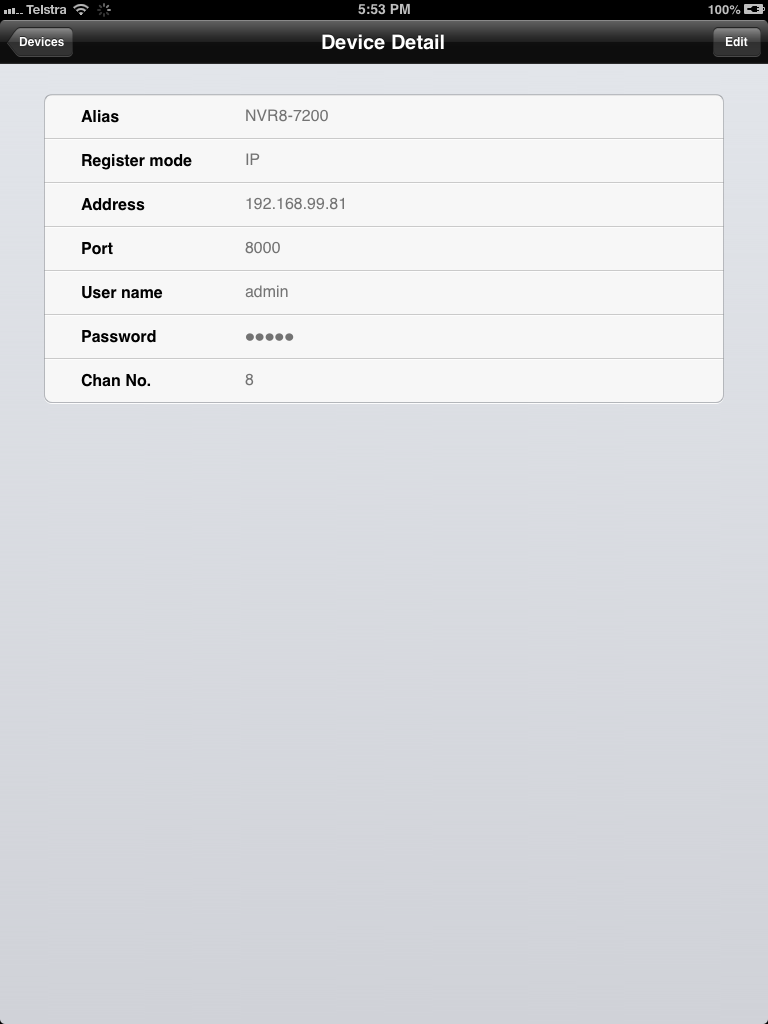Select the Alias value NVR8-7200

287,116
